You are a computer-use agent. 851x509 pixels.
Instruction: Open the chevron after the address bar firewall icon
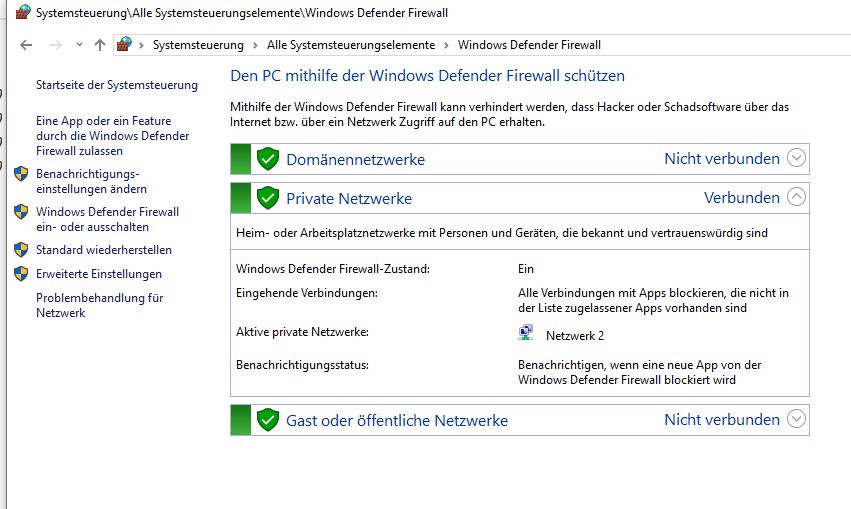pyautogui.click(x=141, y=45)
